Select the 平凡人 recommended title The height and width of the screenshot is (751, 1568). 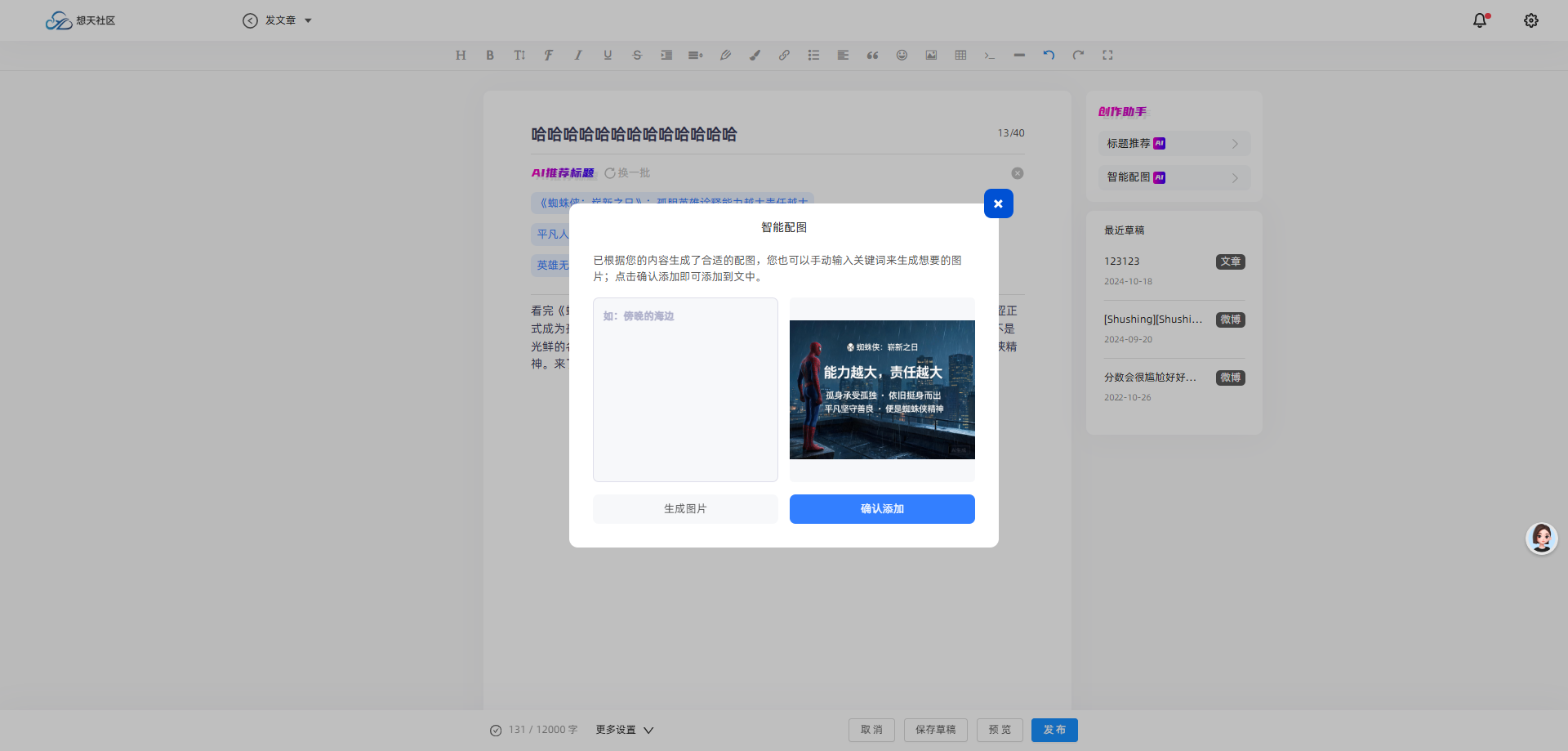click(x=551, y=234)
